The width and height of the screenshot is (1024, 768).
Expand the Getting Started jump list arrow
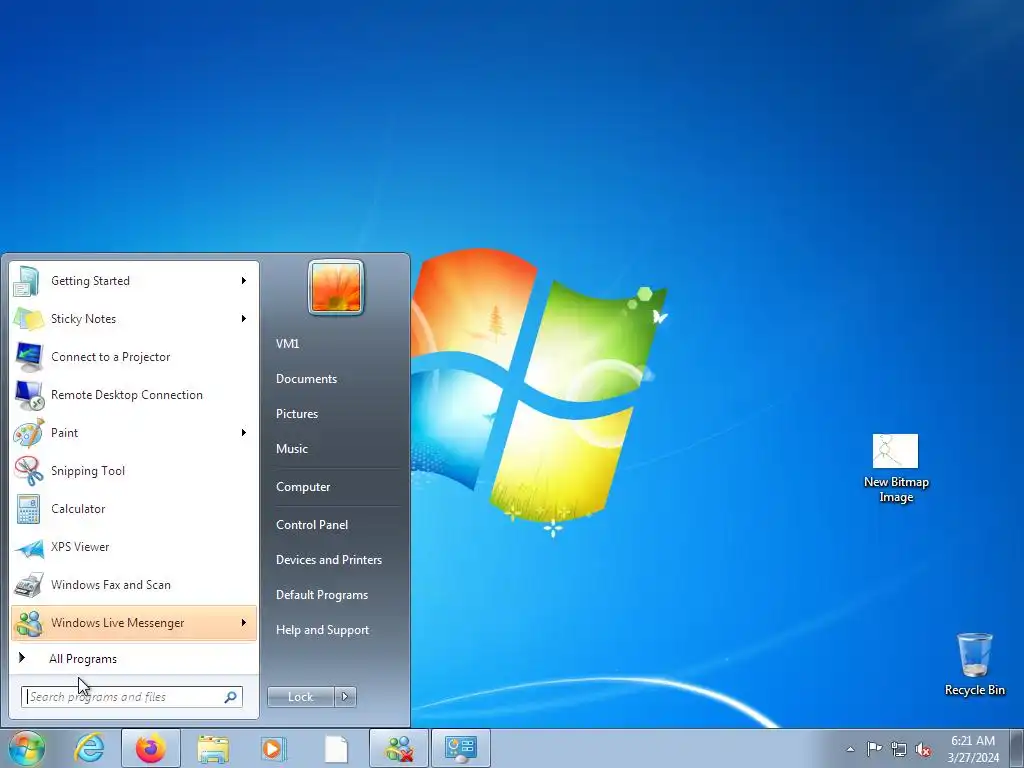click(x=244, y=281)
